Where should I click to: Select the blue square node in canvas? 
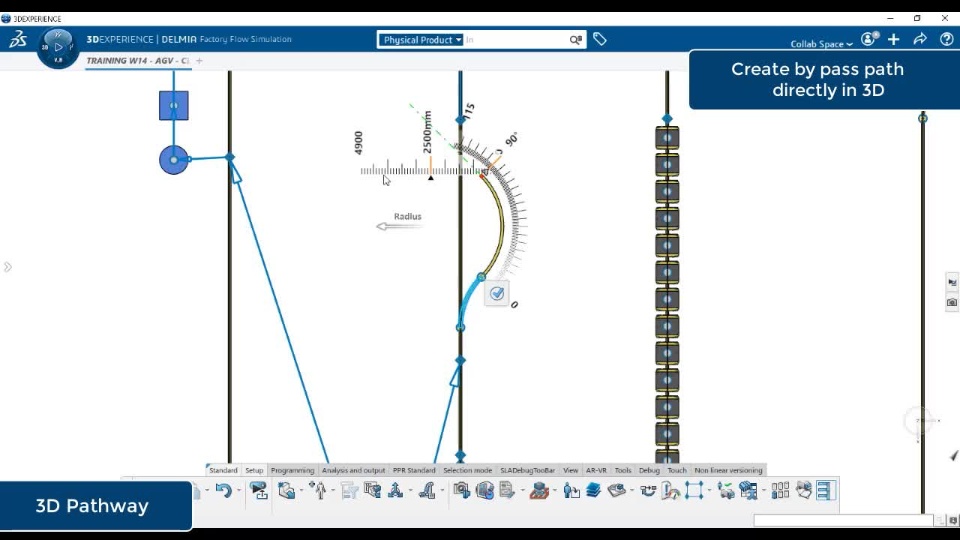click(174, 105)
